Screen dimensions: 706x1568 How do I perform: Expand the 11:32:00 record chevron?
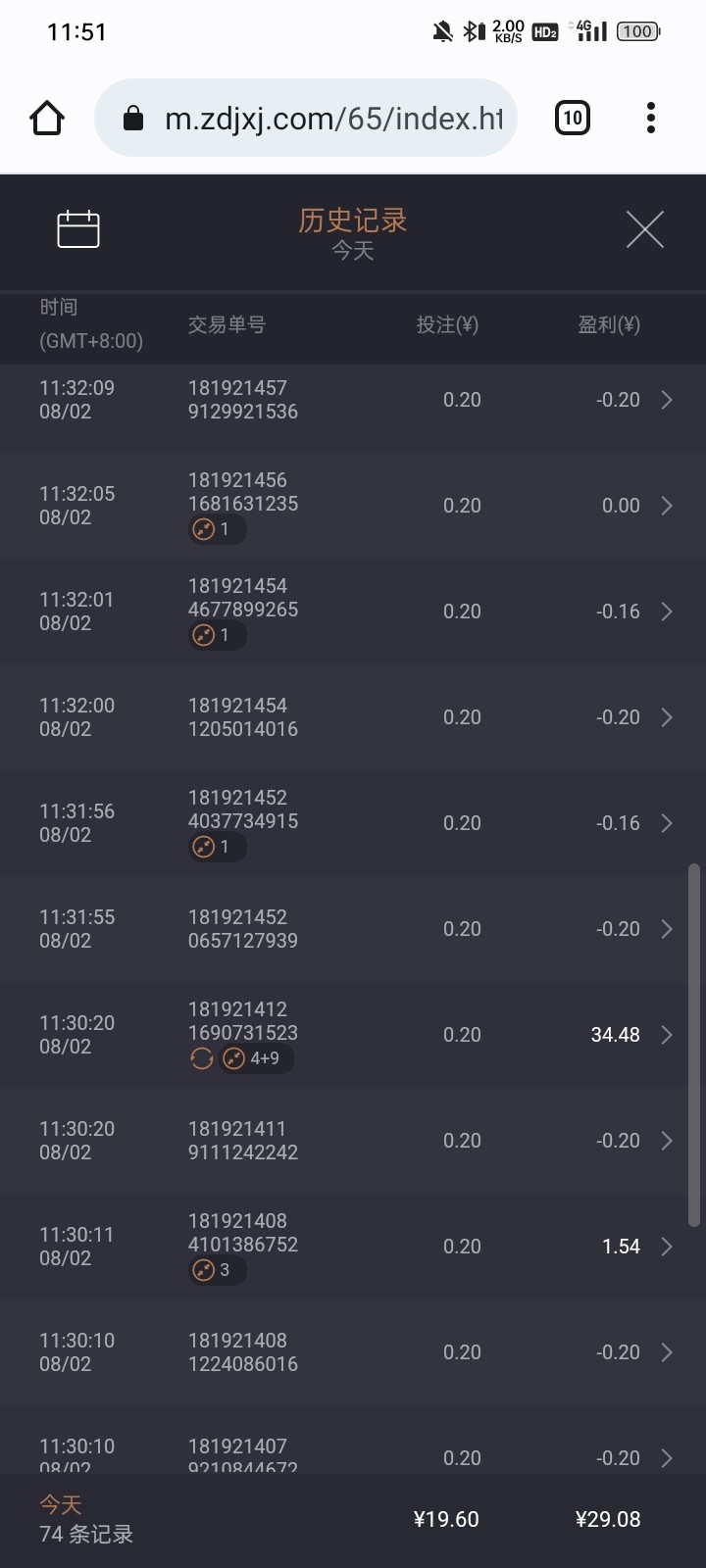click(x=667, y=717)
